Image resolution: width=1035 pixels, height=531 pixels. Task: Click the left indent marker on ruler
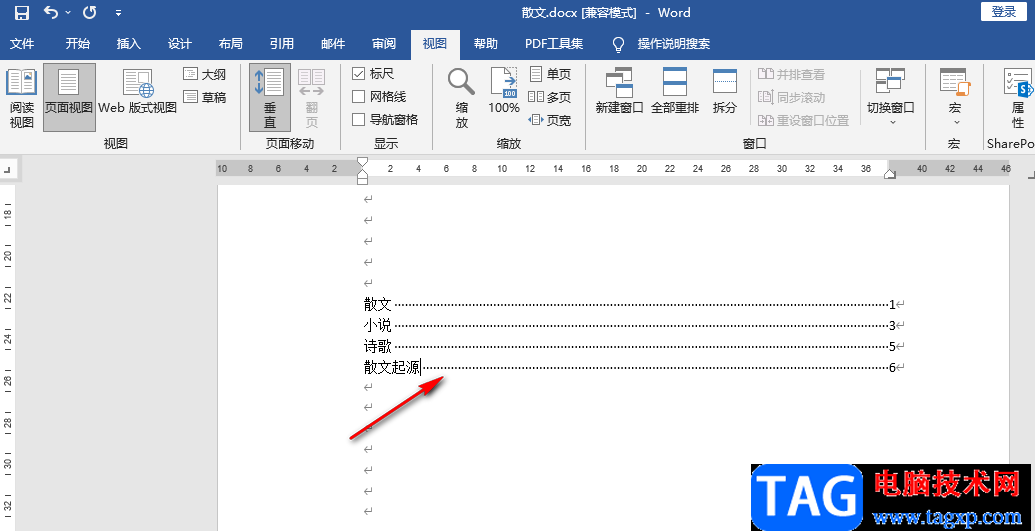[x=362, y=179]
